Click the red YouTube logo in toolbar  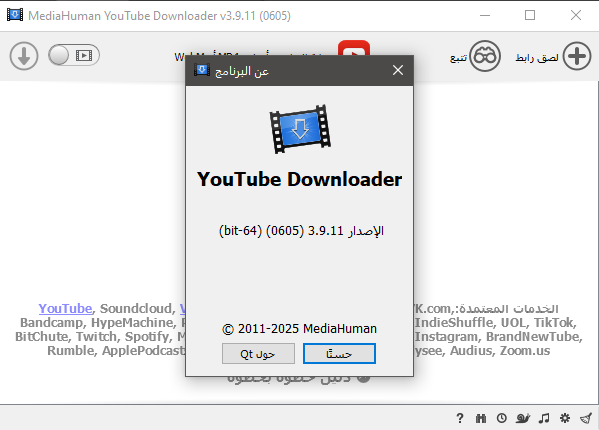coord(354,48)
